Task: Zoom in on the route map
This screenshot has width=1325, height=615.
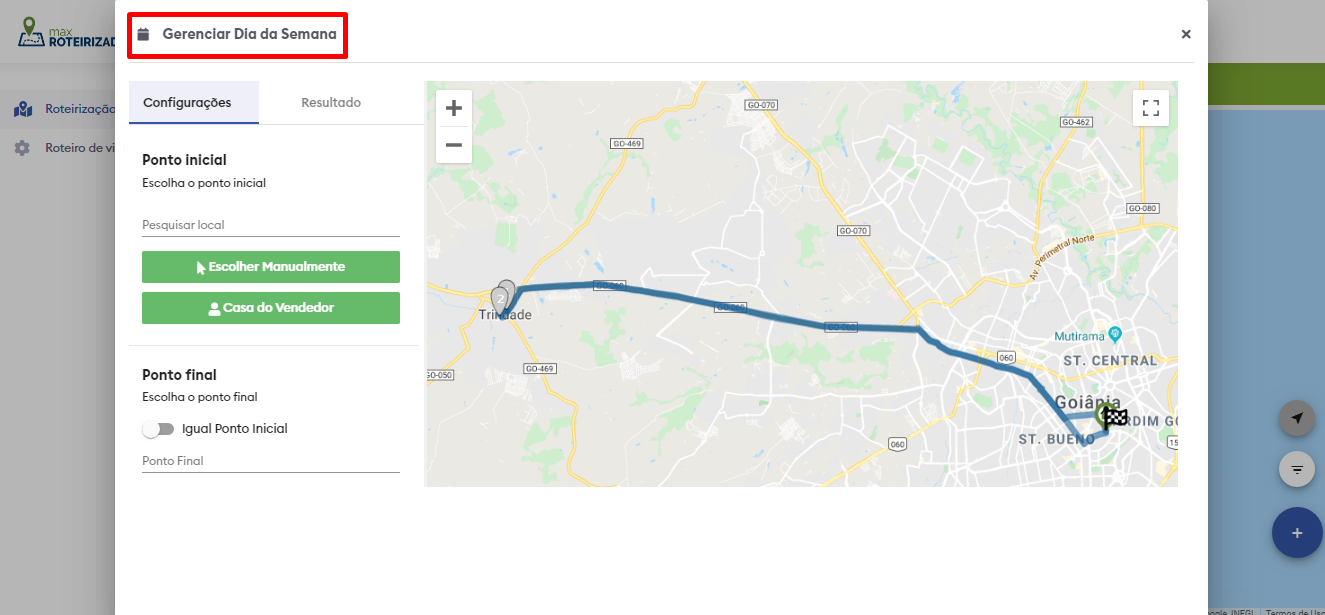Action: pyautogui.click(x=453, y=108)
